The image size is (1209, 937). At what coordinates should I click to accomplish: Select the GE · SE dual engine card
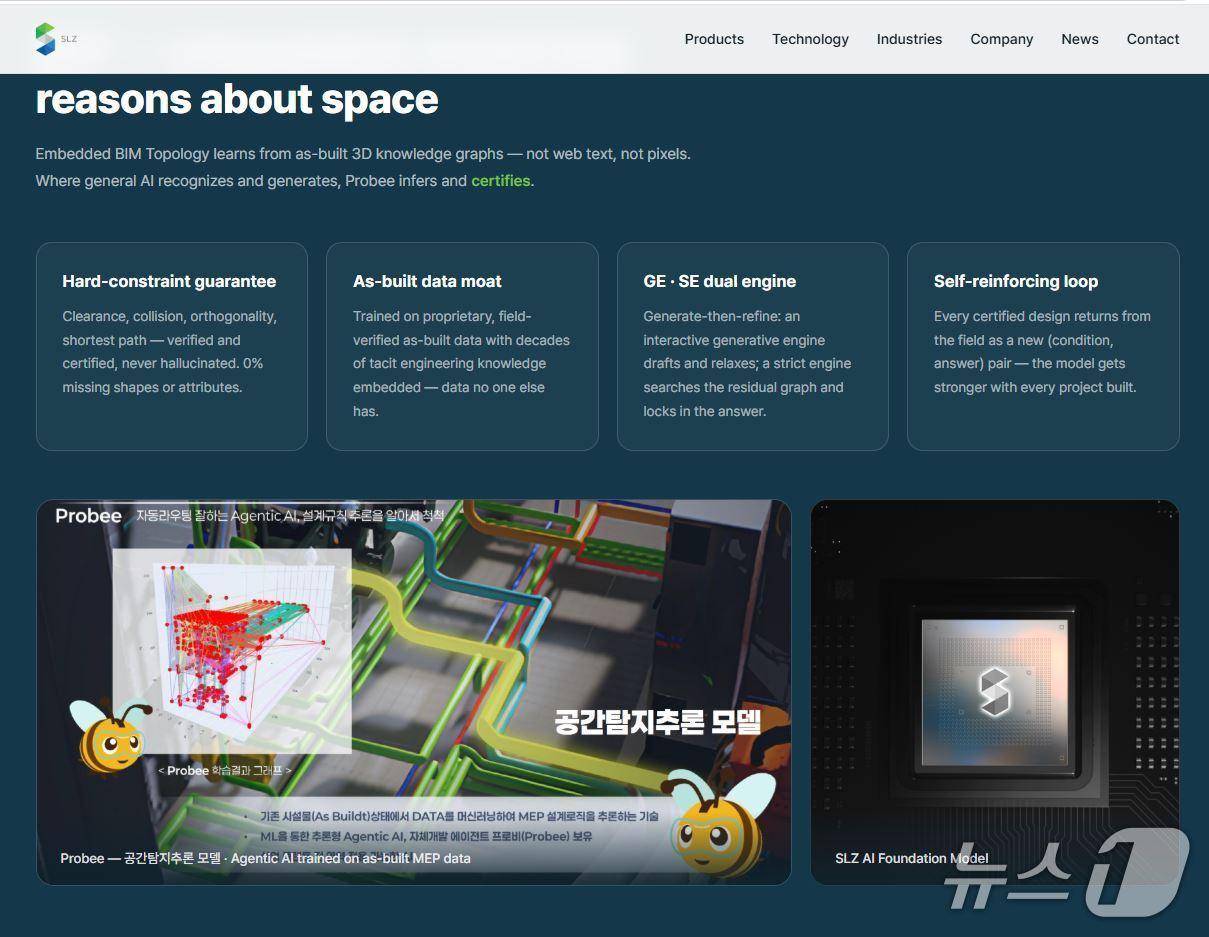(x=753, y=346)
